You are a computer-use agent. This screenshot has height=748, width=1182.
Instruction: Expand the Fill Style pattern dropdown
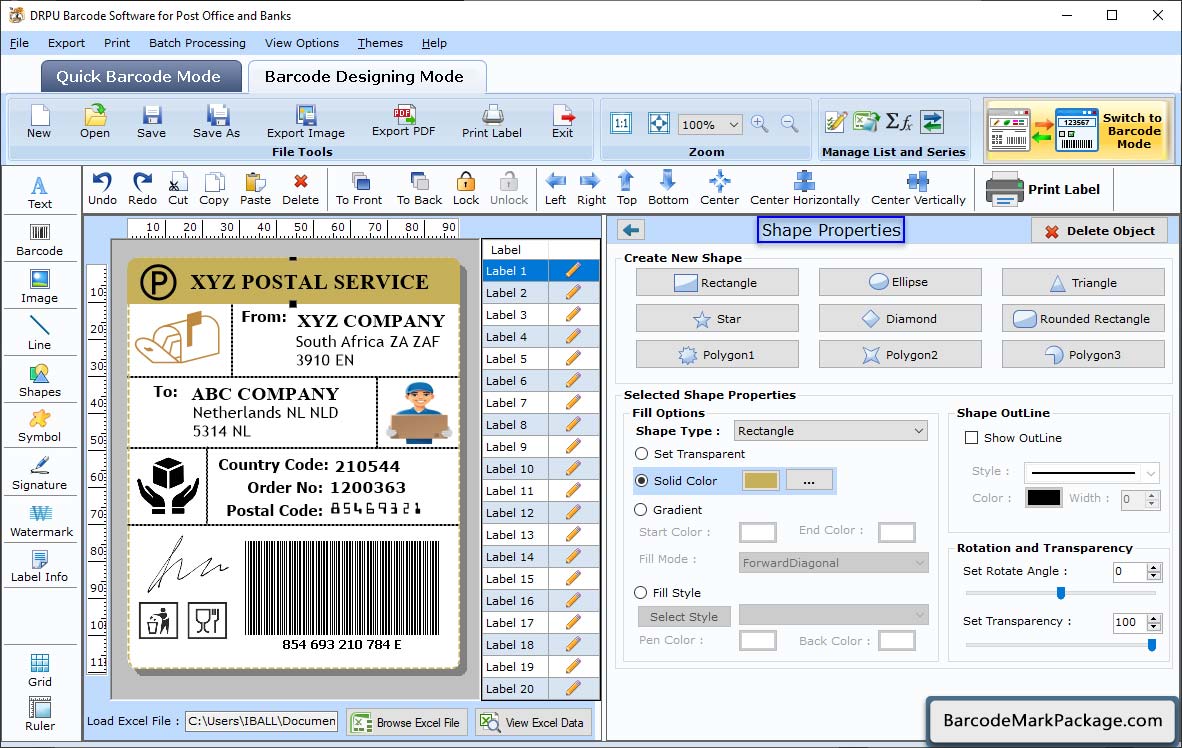click(834, 615)
